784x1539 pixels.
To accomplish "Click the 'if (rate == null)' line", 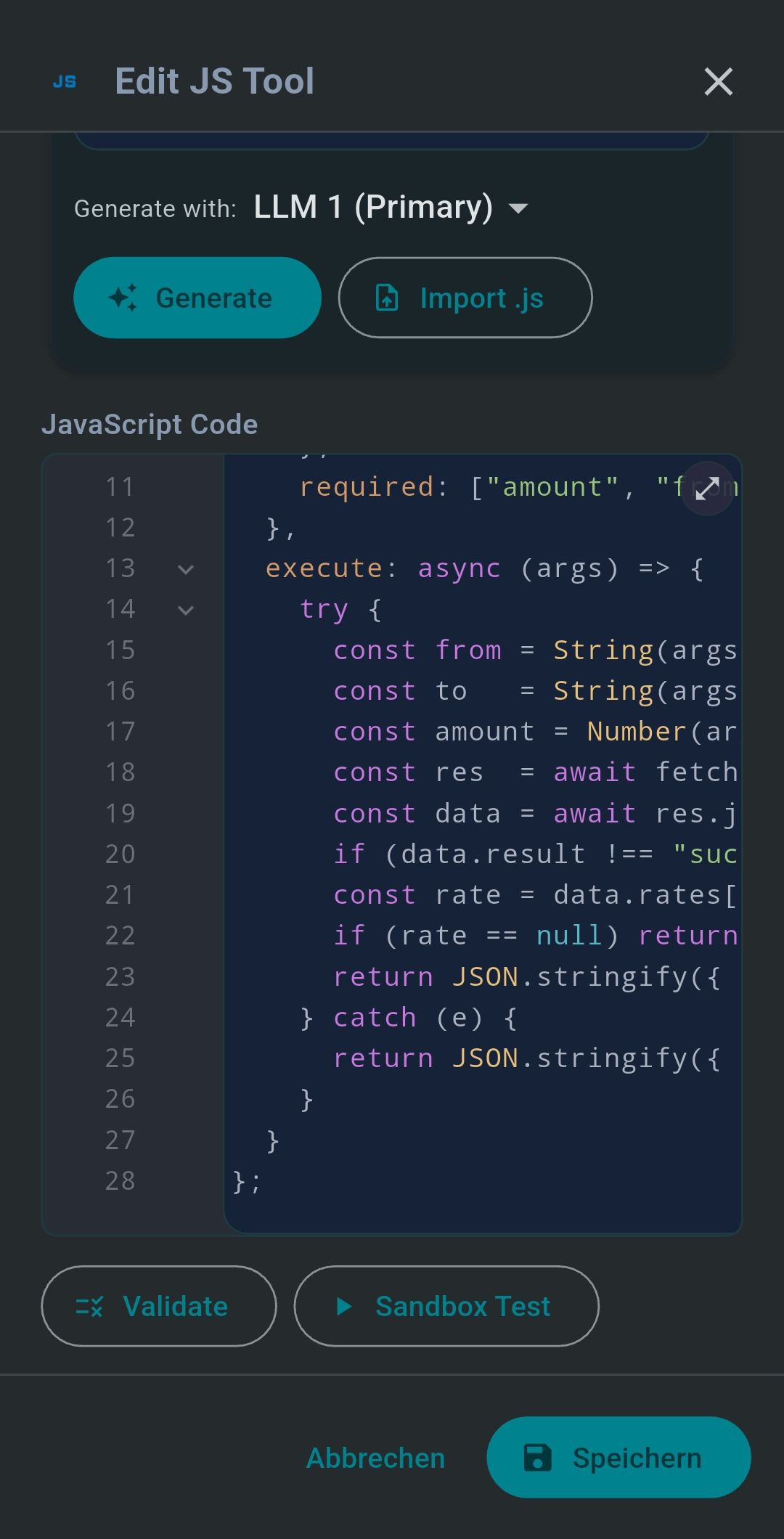I will [x=535, y=936].
